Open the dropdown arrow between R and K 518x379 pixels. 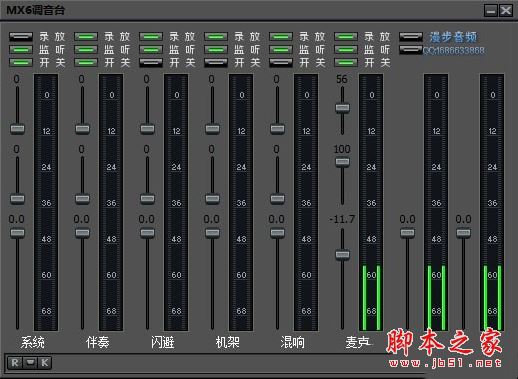(30, 363)
